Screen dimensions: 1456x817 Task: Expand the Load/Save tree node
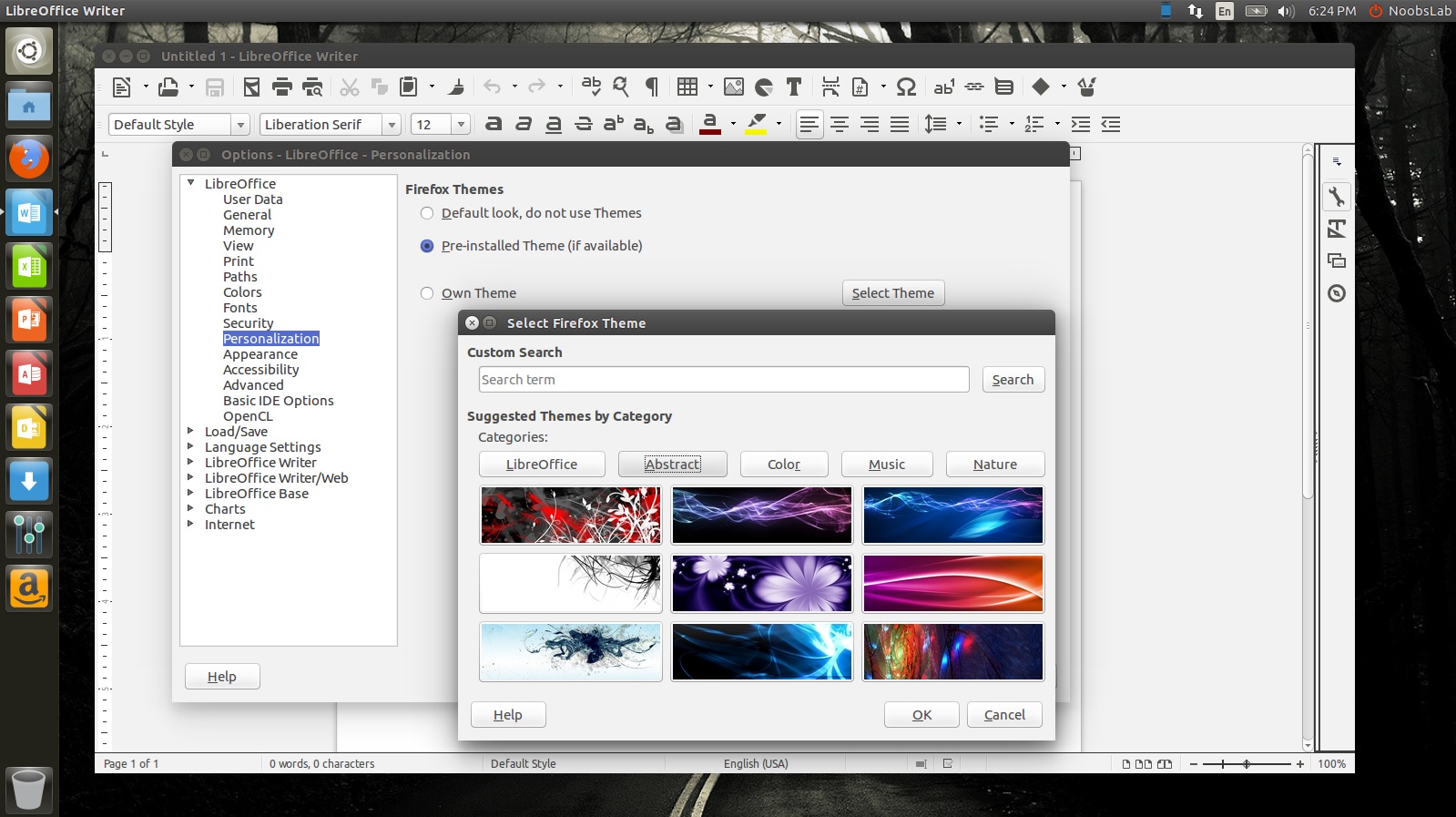coord(190,432)
